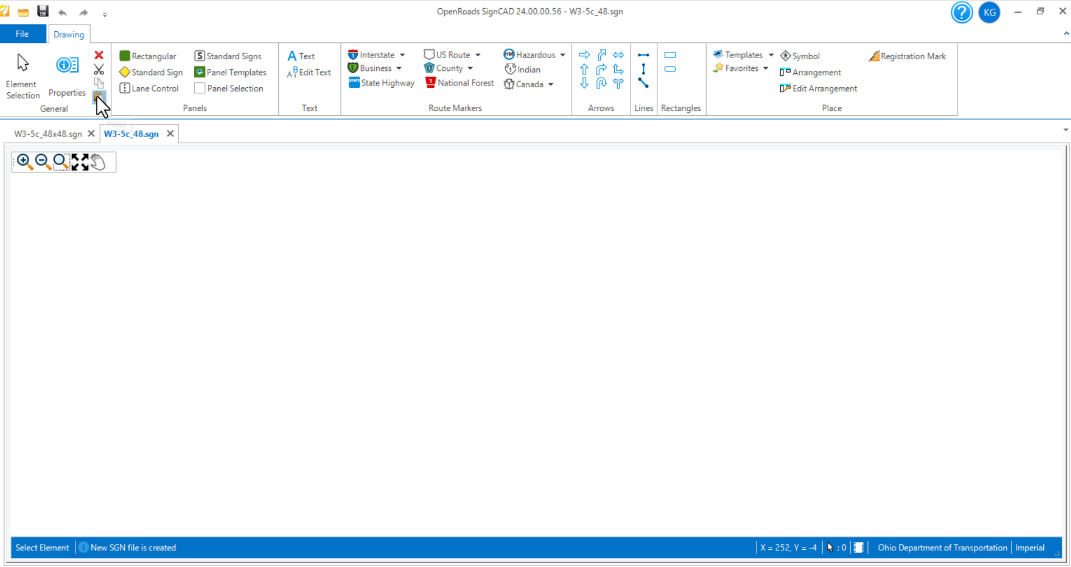Open the Properties panel
1071x567 pixels.
(67, 77)
